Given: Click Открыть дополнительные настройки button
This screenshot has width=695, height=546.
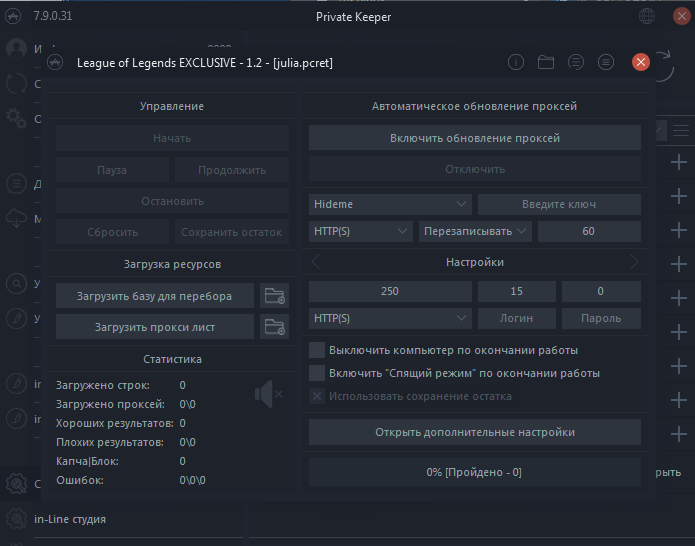Looking at the screenshot, I should pos(474,432).
